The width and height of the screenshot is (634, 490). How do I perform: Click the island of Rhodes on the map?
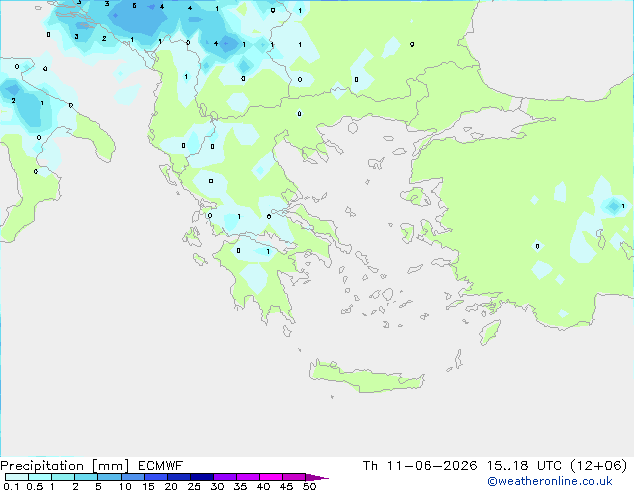point(490,332)
